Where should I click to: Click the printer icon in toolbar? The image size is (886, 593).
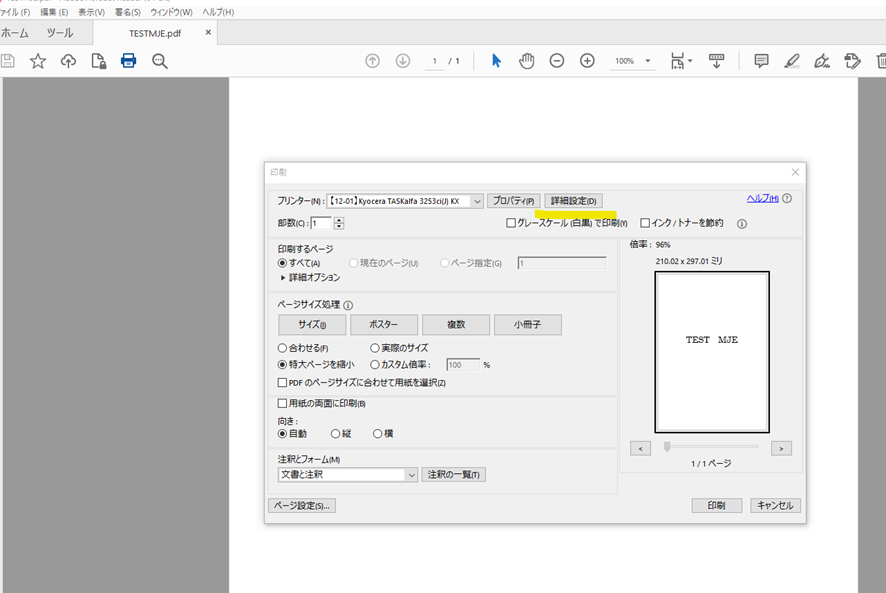click(x=128, y=61)
